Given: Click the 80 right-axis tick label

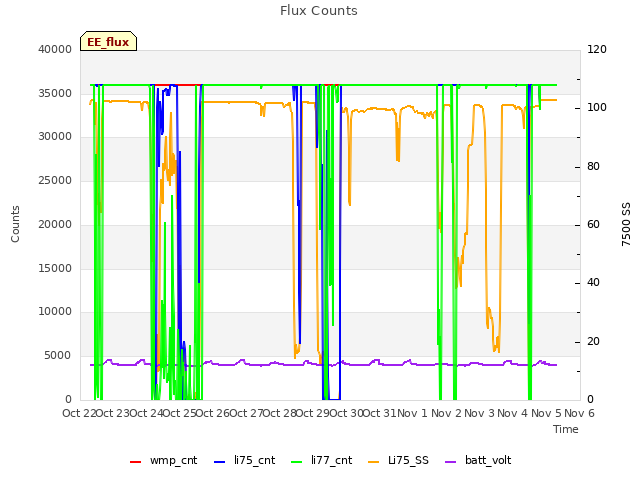Looking at the screenshot, I should [593, 167].
